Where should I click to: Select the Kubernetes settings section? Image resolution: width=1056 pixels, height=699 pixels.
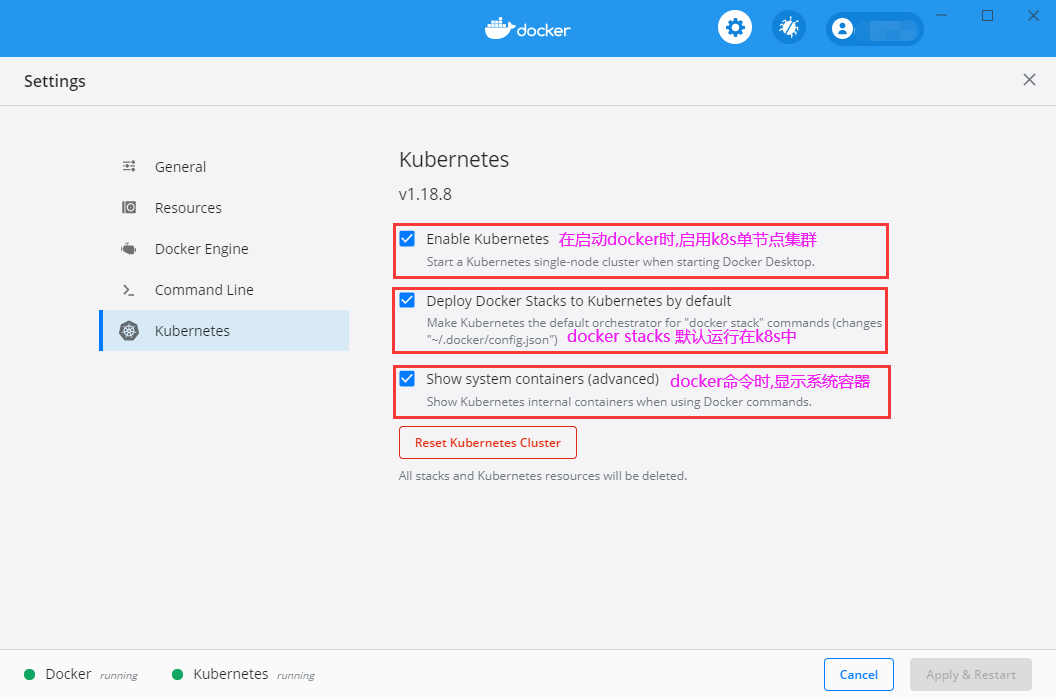(x=224, y=331)
